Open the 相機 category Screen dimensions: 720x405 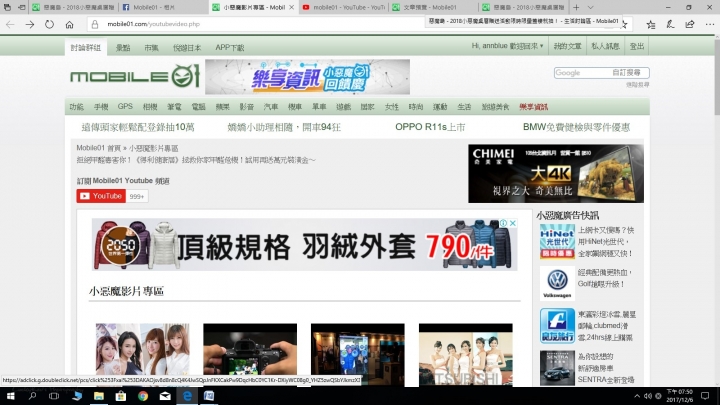click(x=150, y=107)
